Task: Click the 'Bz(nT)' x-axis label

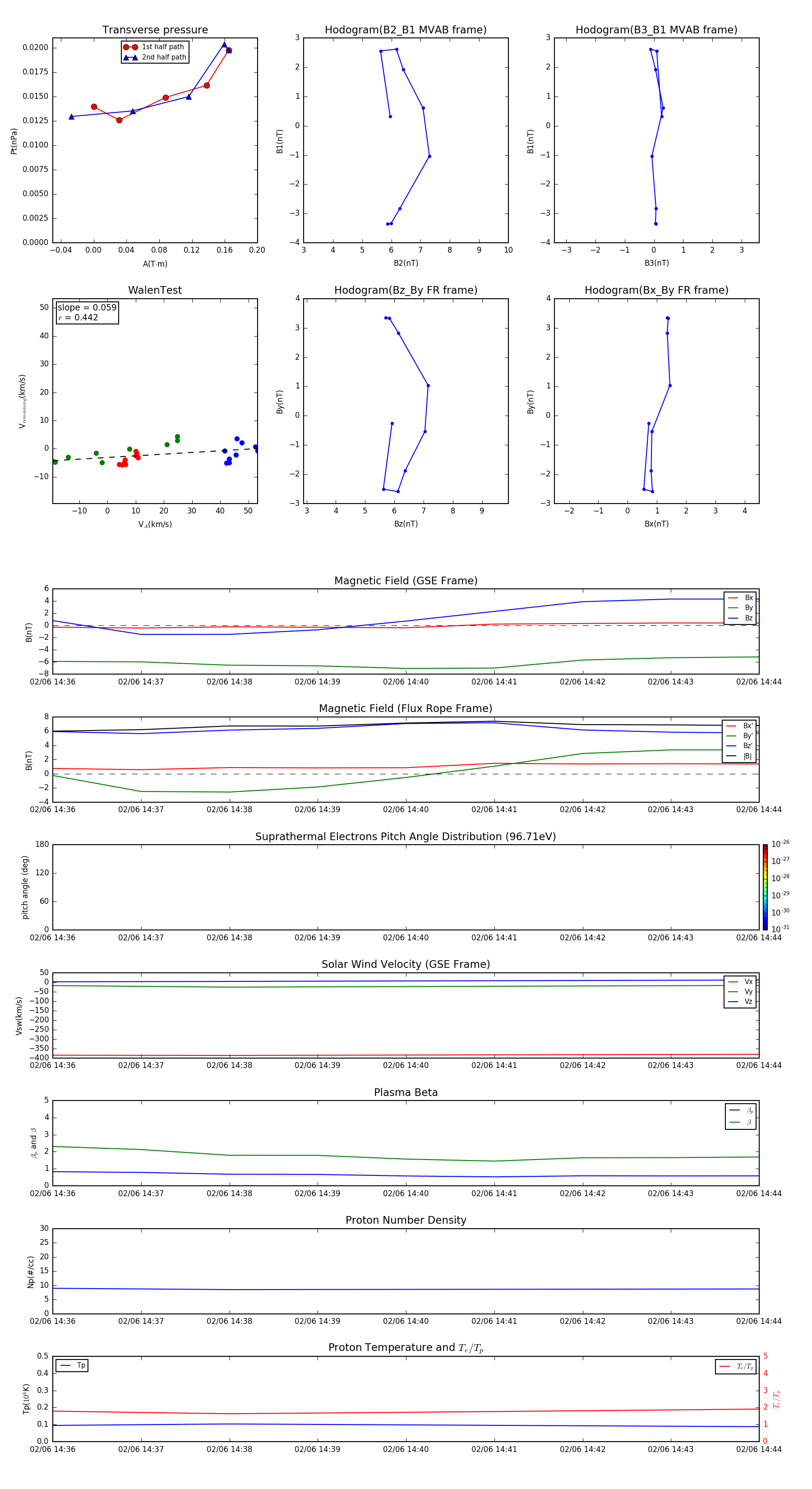Action: (x=406, y=524)
